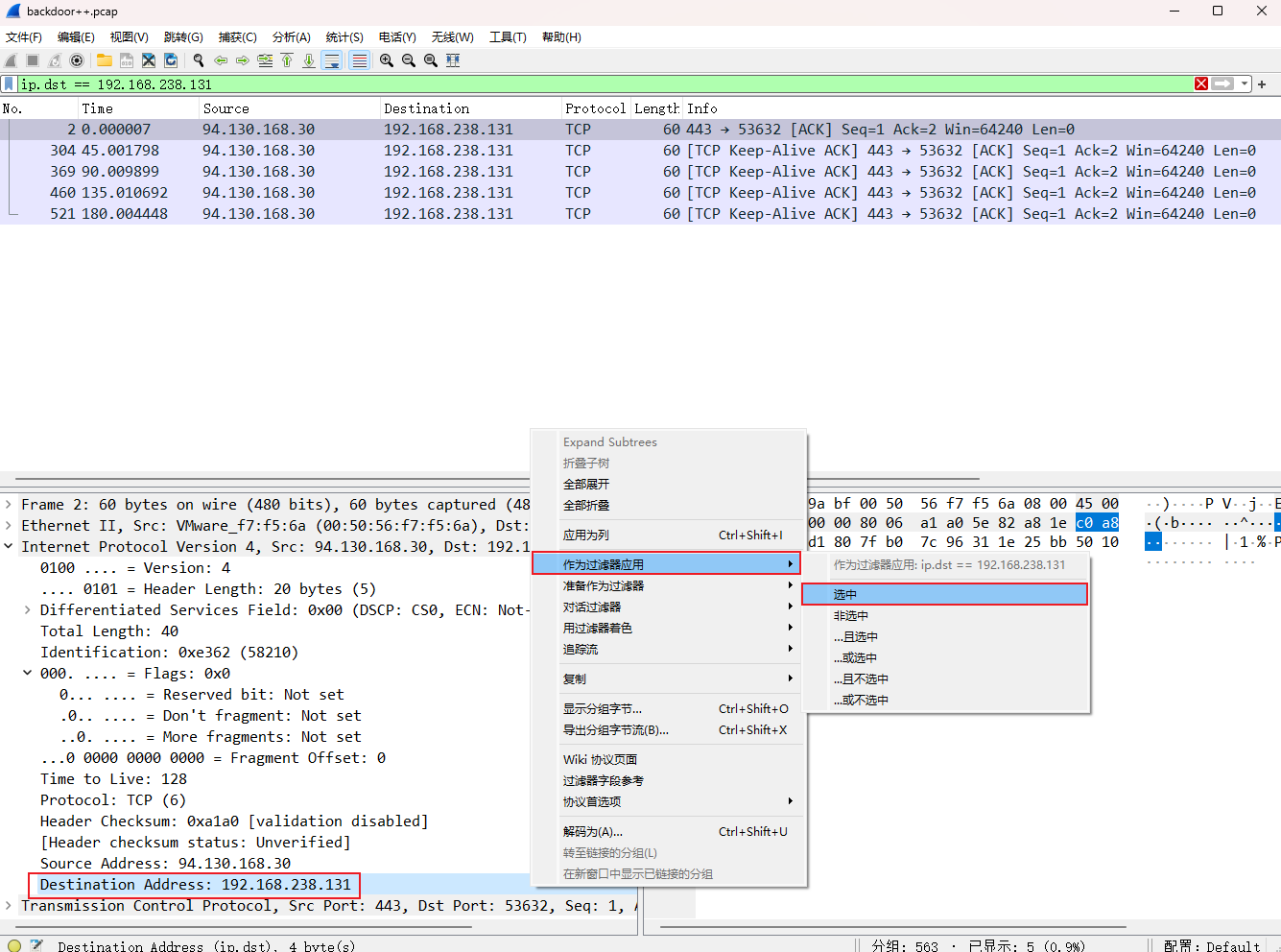
Task: Sort by Destination column header
Action: point(470,108)
